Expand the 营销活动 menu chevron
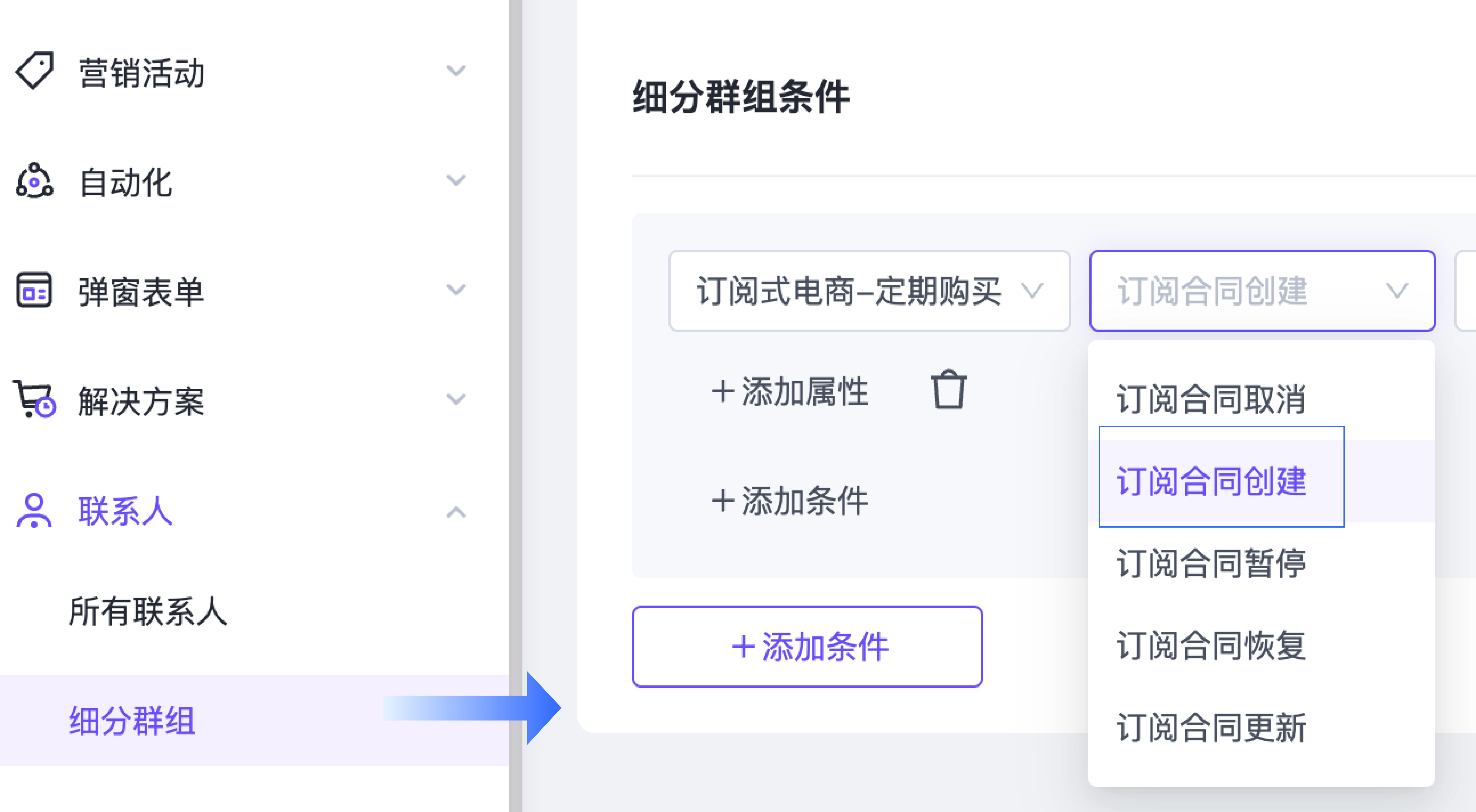This screenshot has width=1476, height=812. [456, 71]
